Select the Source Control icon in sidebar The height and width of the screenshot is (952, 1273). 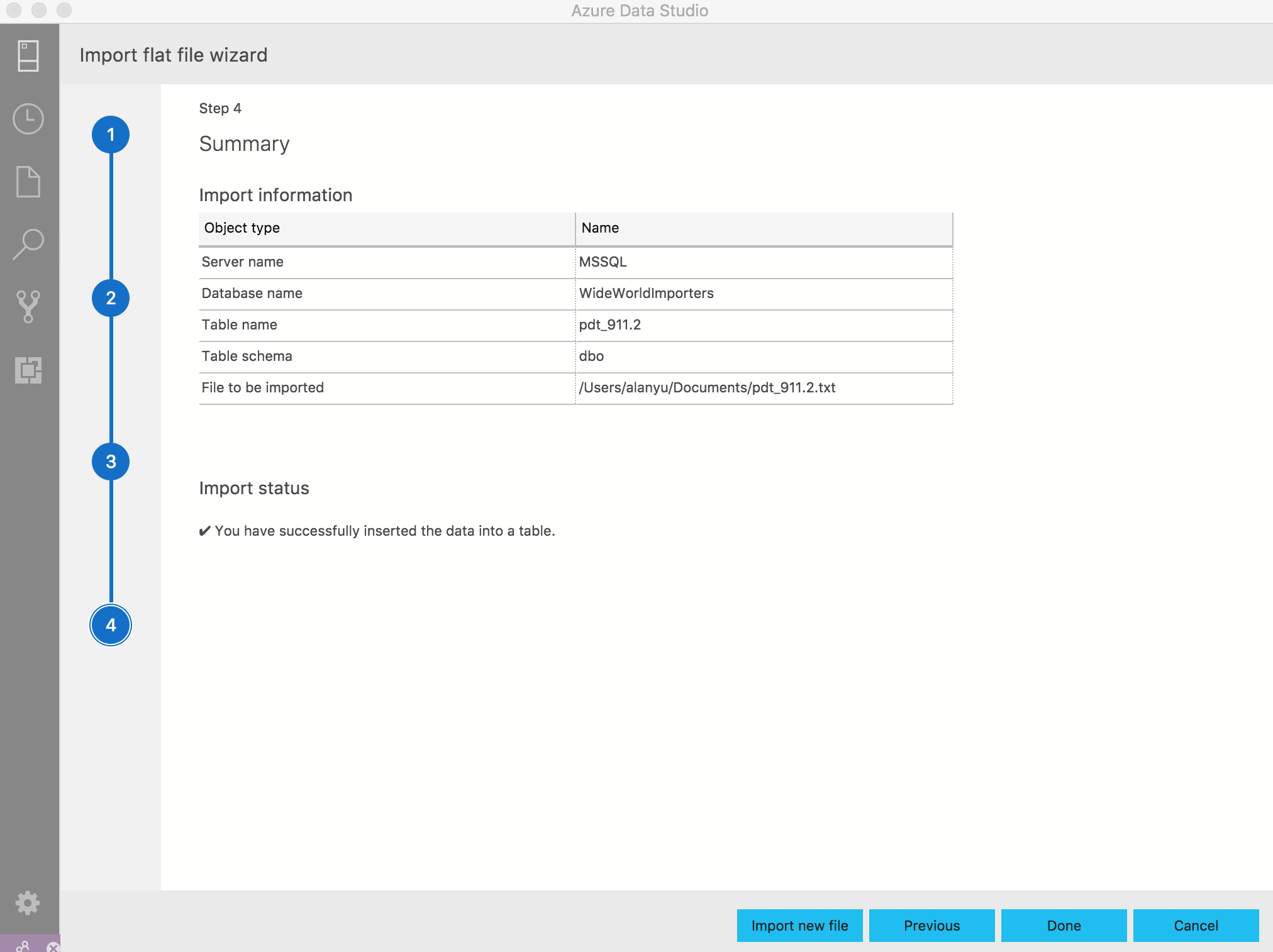[28, 307]
